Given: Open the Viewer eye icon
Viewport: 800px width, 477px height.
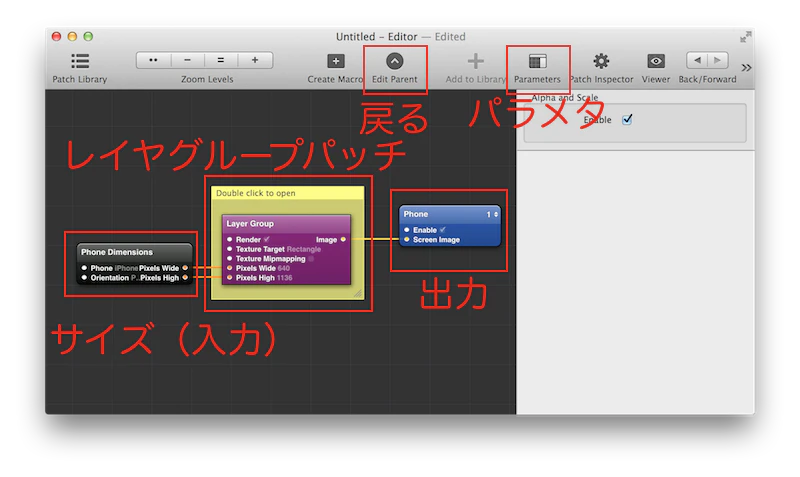Looking at the screenshot, I should tap(656, 61).
